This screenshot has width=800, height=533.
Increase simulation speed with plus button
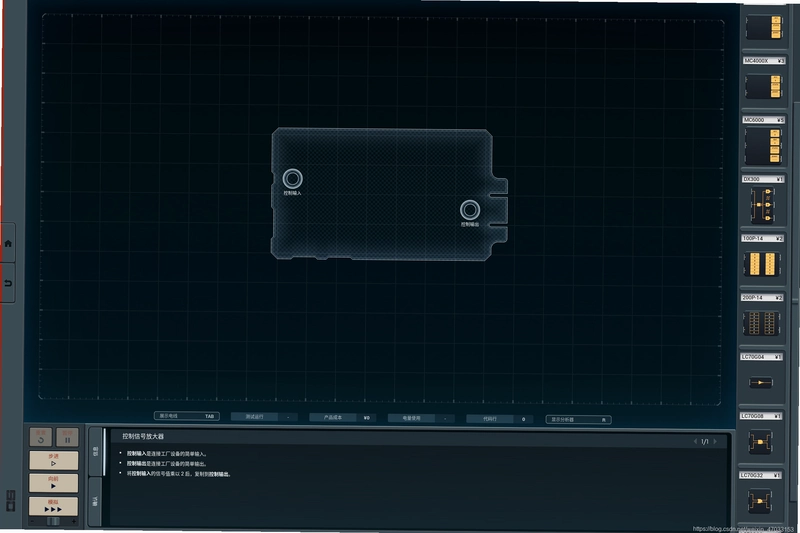74,522
